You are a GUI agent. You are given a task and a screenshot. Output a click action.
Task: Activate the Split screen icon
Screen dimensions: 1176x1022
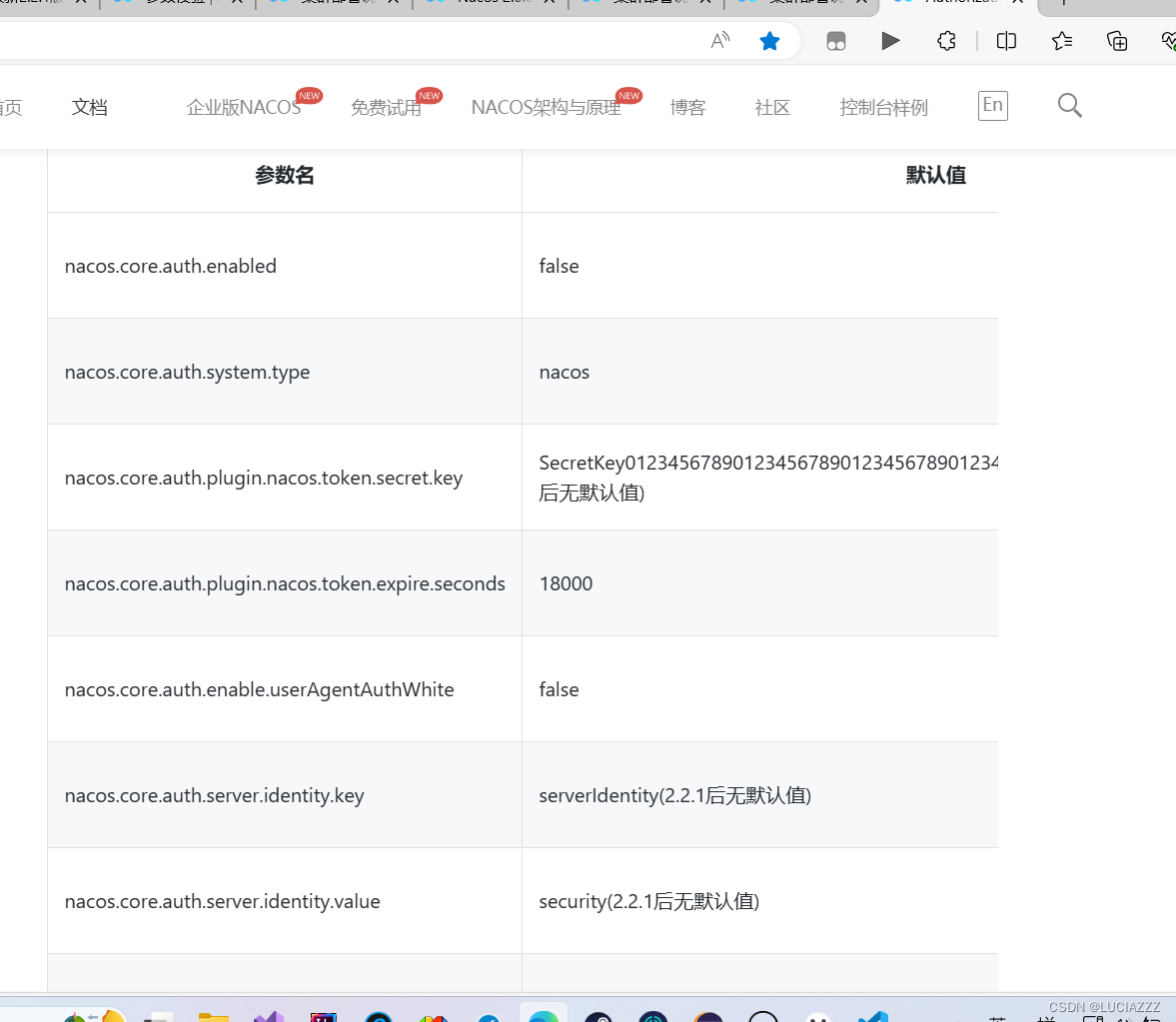pos(1006,41)
